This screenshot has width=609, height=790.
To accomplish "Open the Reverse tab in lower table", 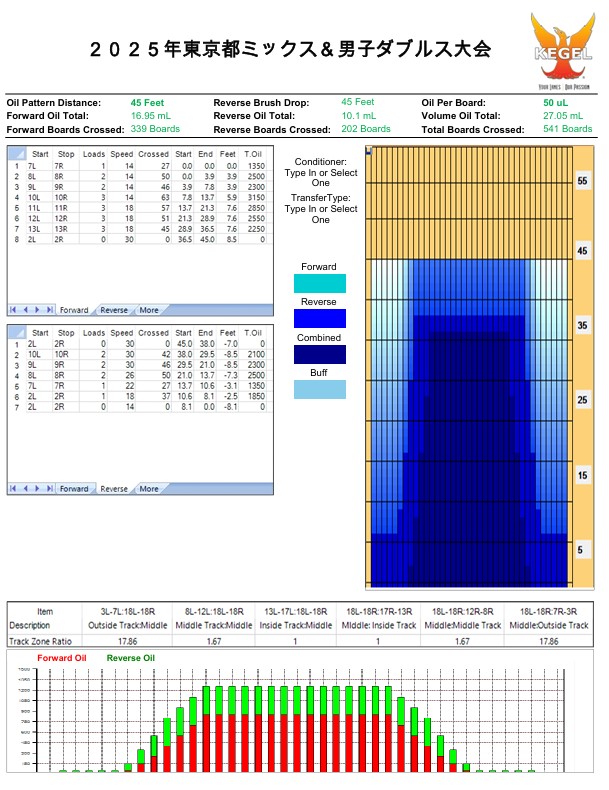I will 114,489.
